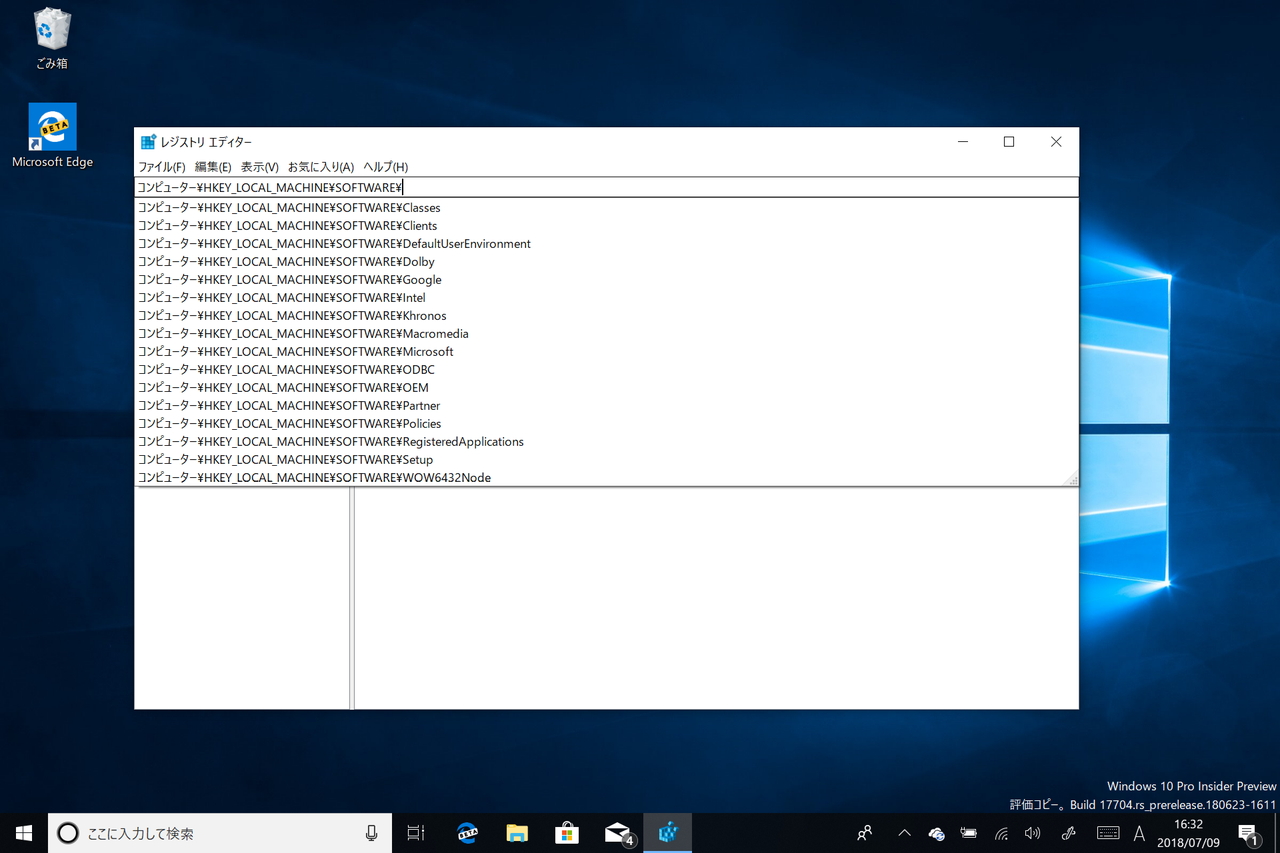Select the SOFTWARE¥Google suggestion
This screenshot has width=1280, height=853.
(606, 280)
